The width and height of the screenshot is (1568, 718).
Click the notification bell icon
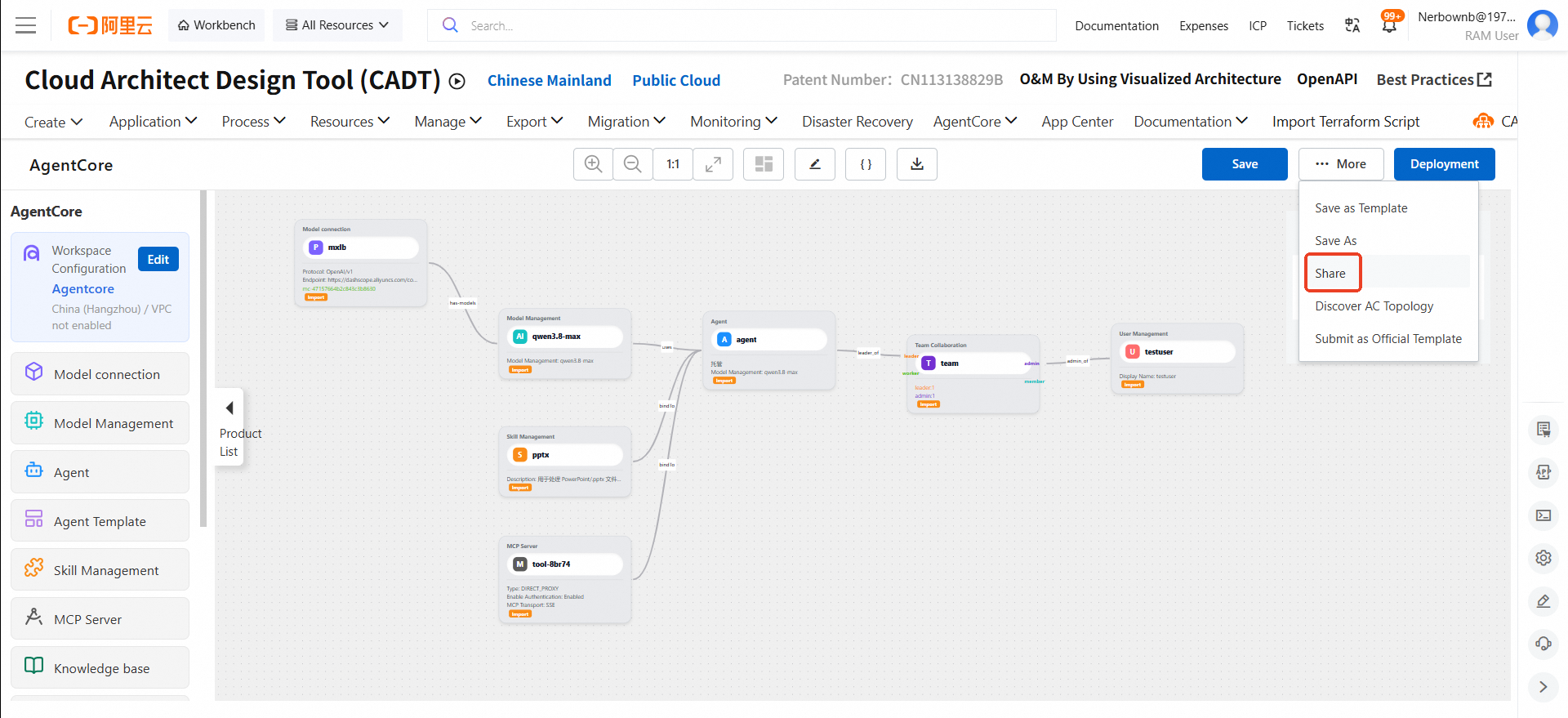point(1389,25)
